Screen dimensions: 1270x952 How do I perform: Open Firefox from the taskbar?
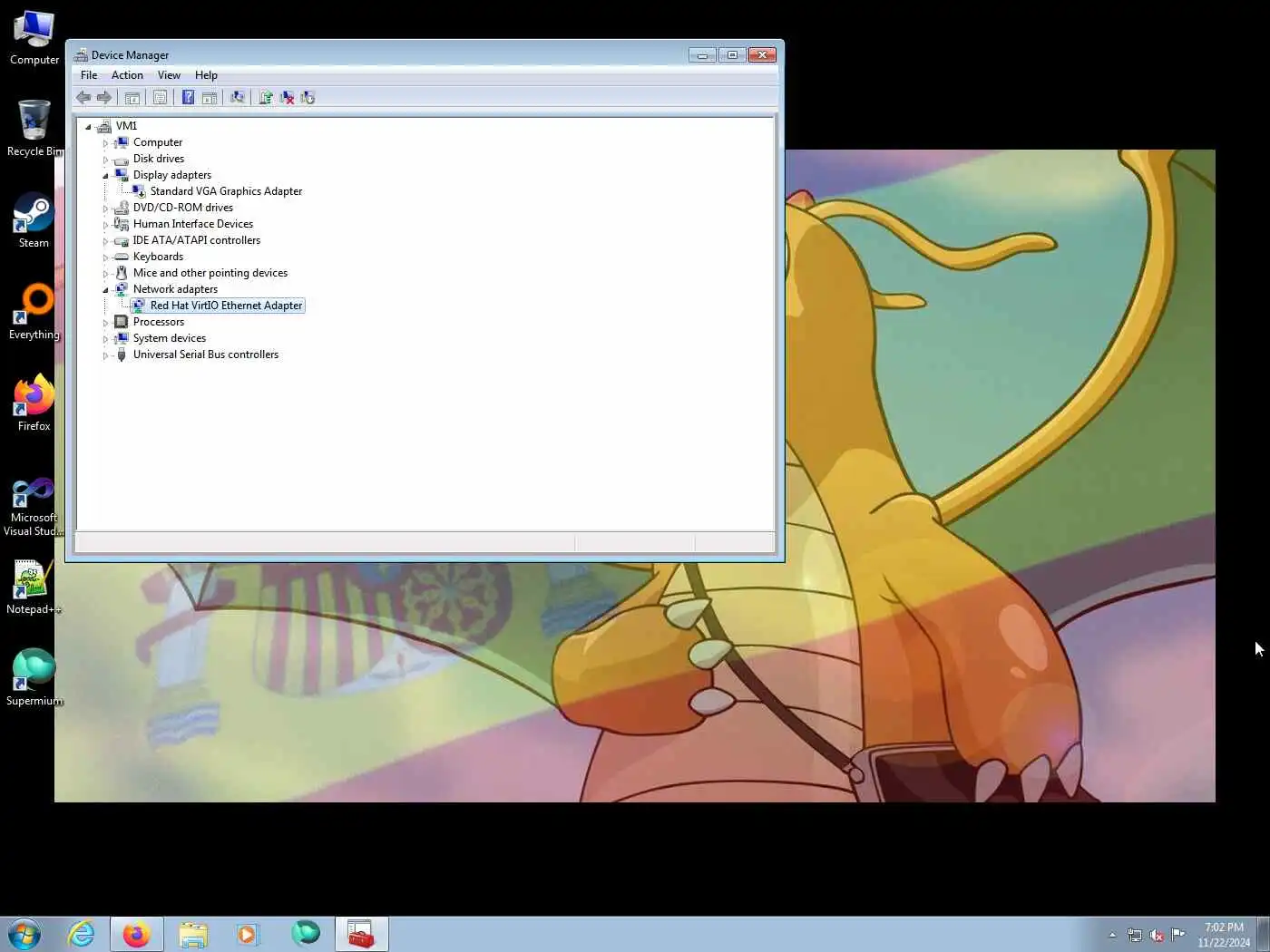tap(136, 934)
